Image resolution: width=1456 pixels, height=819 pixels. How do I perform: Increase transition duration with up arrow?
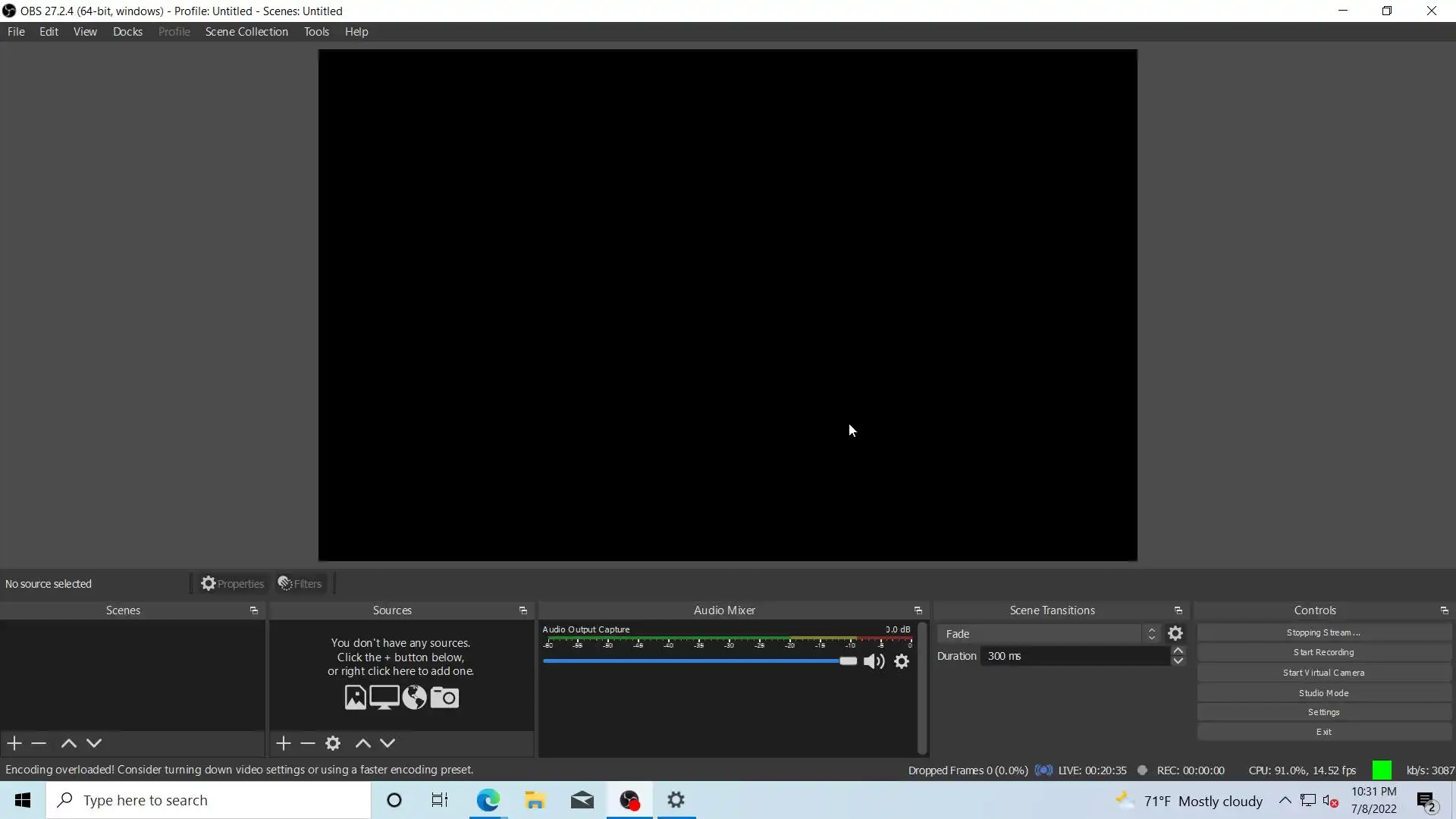(1178, 651)
